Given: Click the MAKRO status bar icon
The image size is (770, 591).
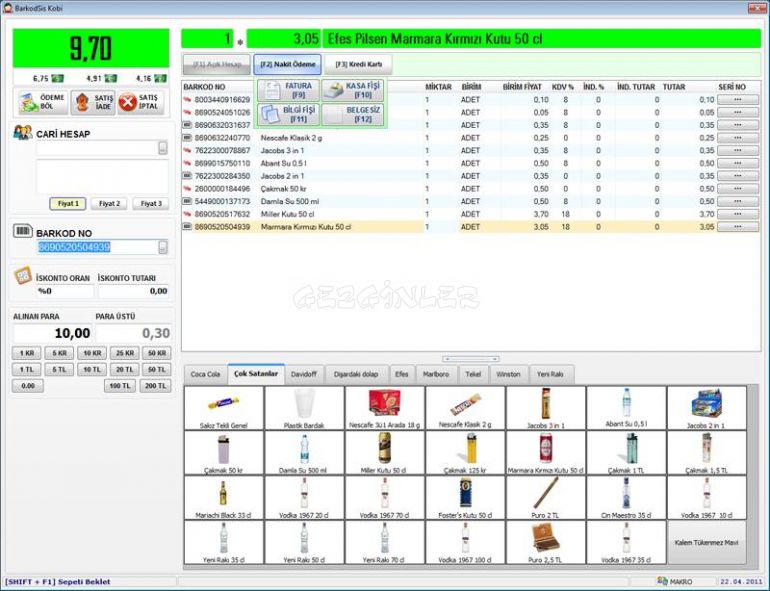Looking at the screenshot, I should point(662,581).
